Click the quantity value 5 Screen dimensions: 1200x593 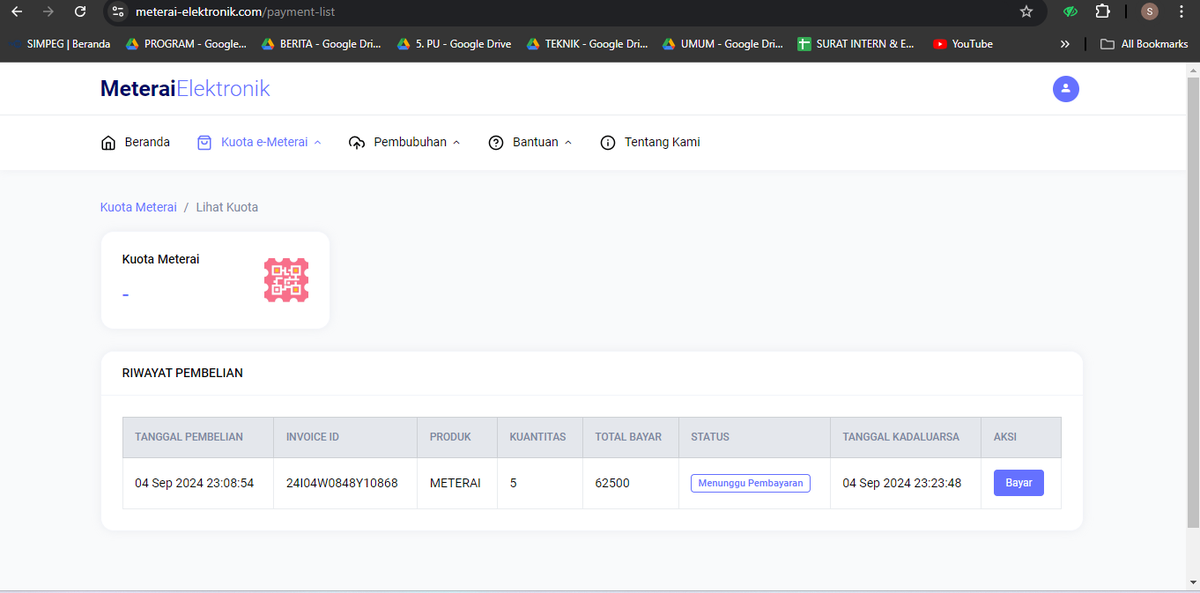513,483
